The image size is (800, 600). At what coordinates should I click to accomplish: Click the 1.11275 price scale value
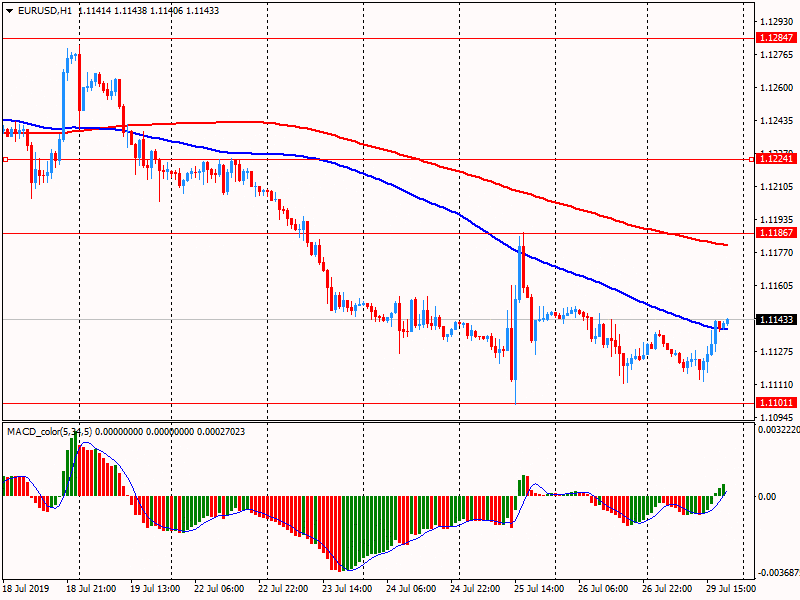(777, 352)
